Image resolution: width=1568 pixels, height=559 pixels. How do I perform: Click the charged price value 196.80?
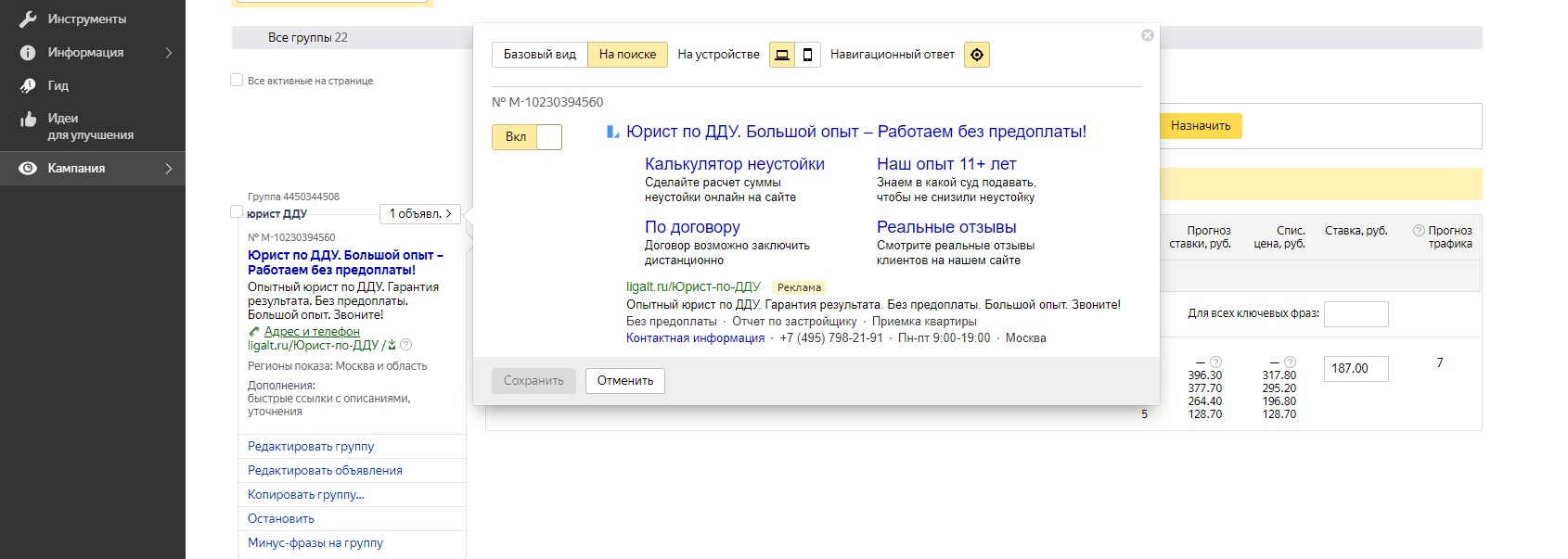point(1279,401)
